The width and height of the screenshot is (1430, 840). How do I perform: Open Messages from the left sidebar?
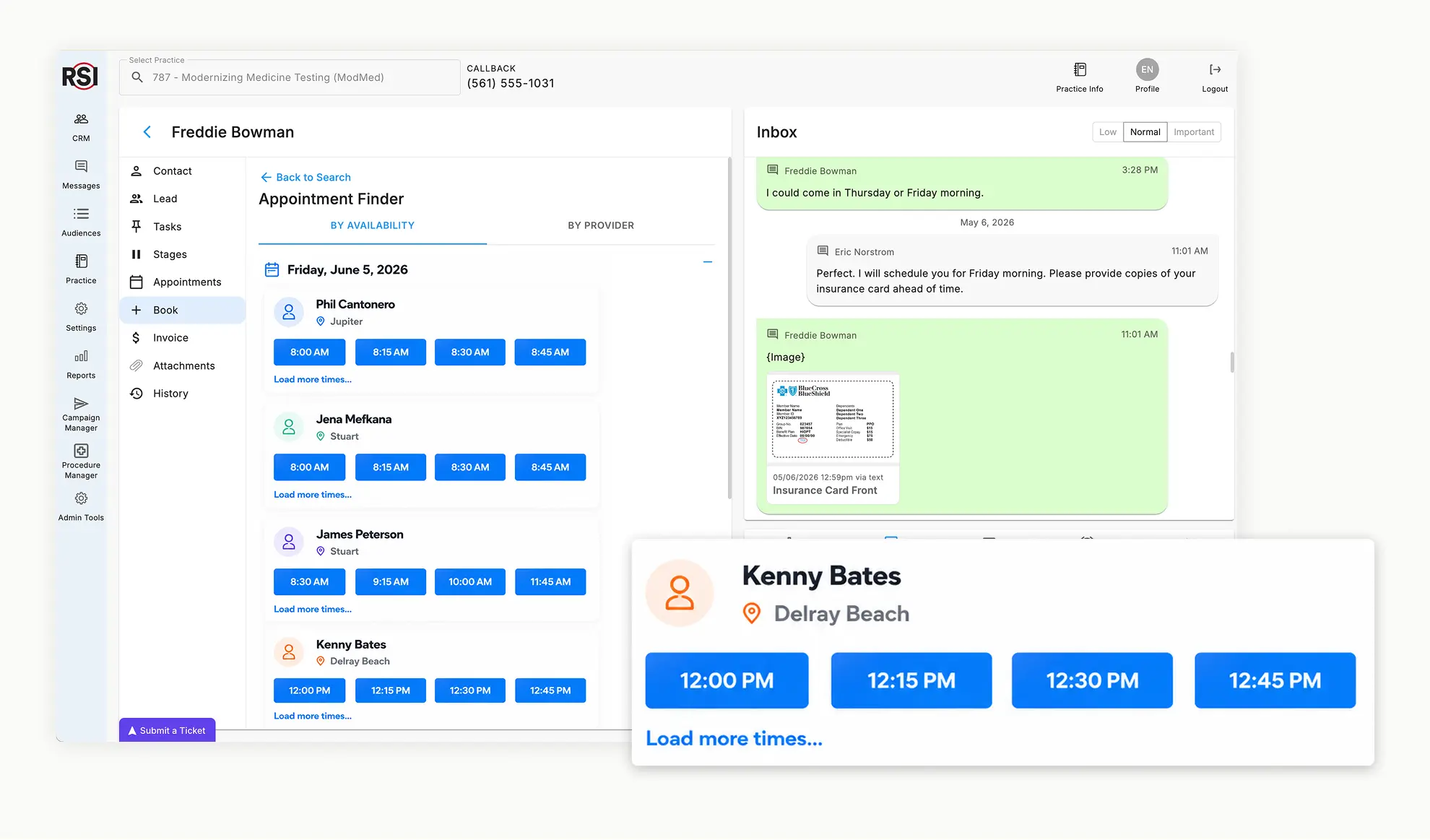point(81,174)
